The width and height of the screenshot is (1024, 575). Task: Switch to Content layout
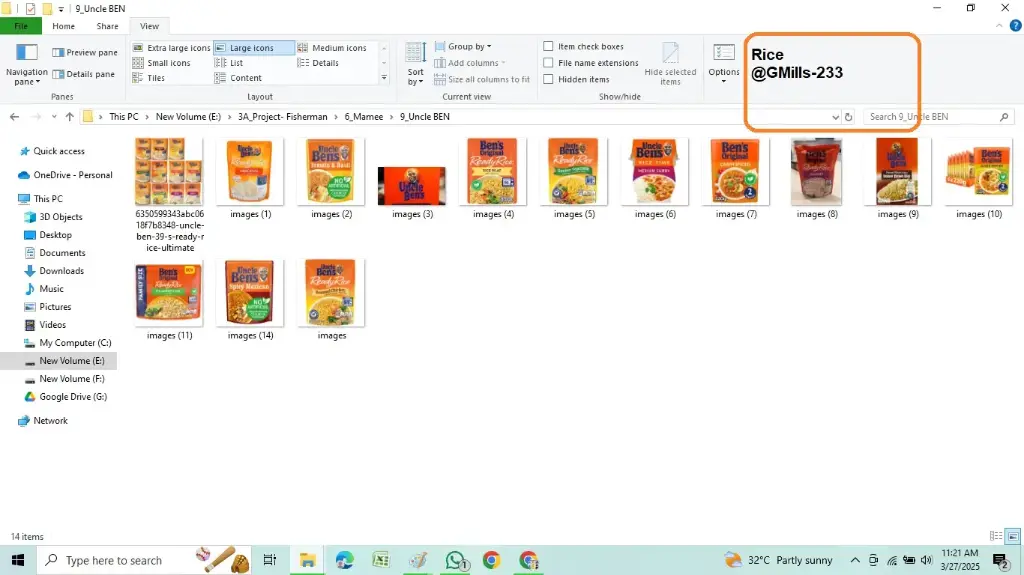[x=238, y=78]
